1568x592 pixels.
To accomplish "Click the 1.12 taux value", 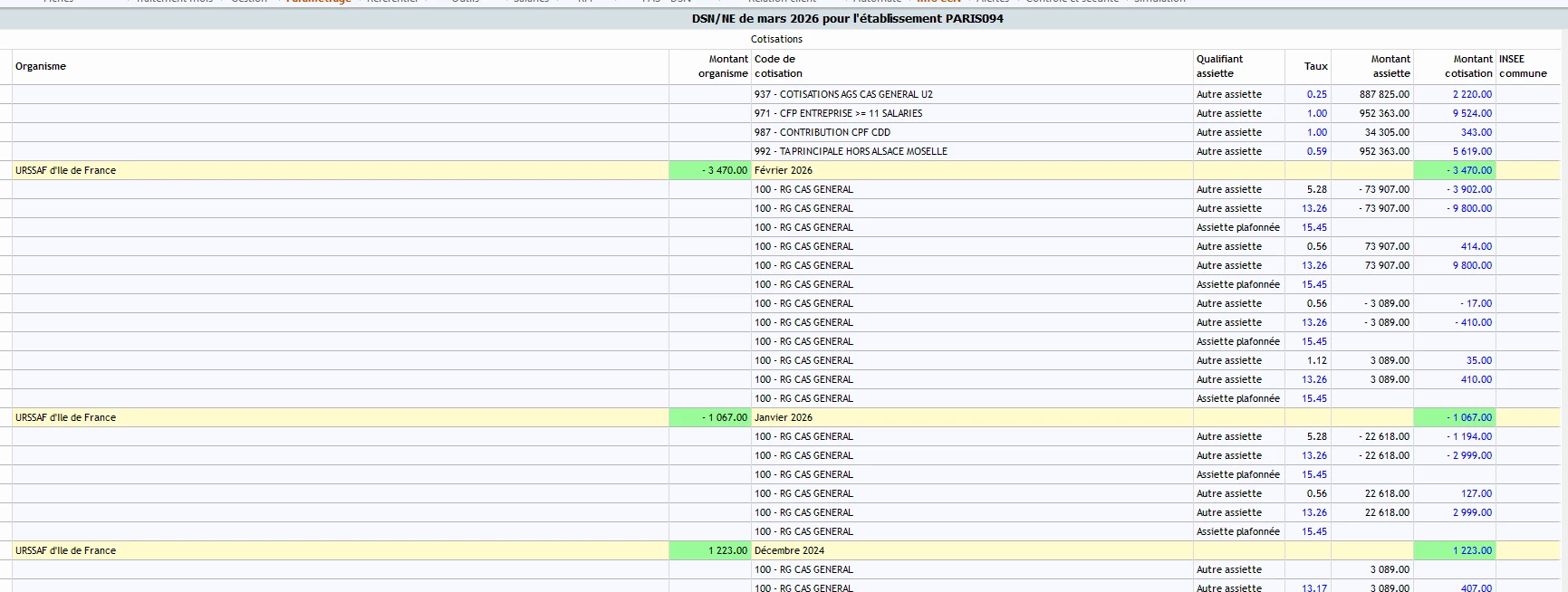I will (x=1316, y=360).
